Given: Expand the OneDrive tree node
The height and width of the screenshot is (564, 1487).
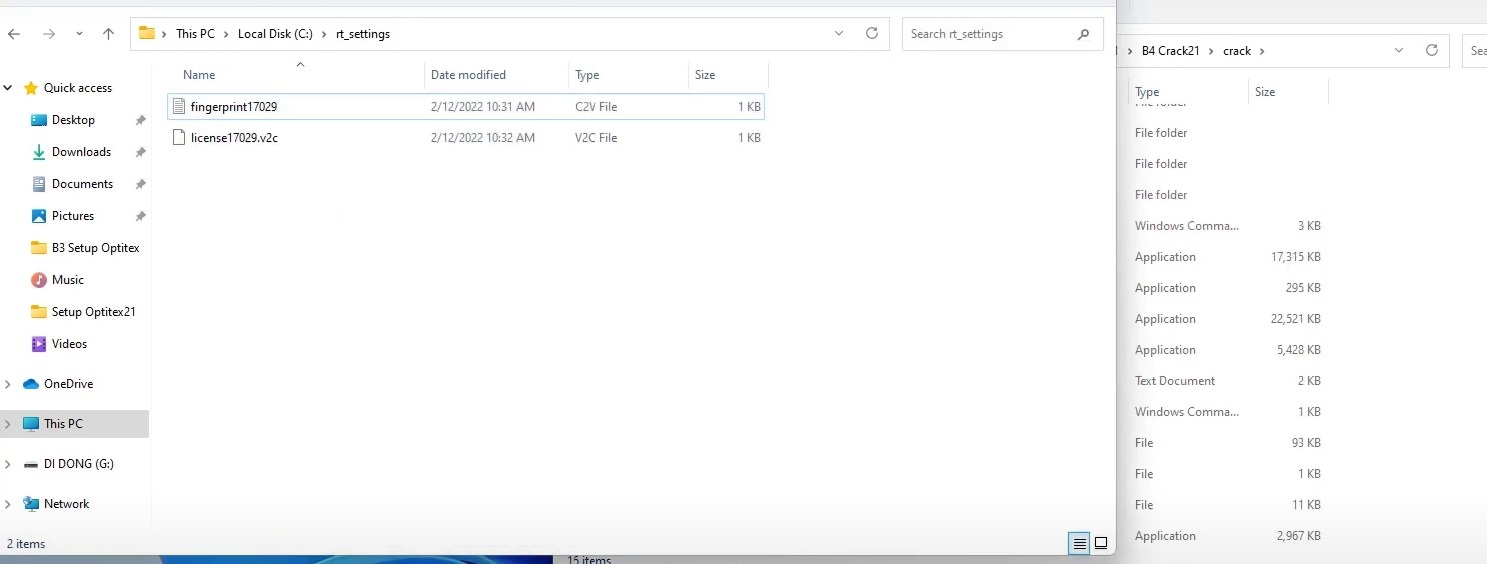Looking at the screenshot, I should (x=9, y=384).
